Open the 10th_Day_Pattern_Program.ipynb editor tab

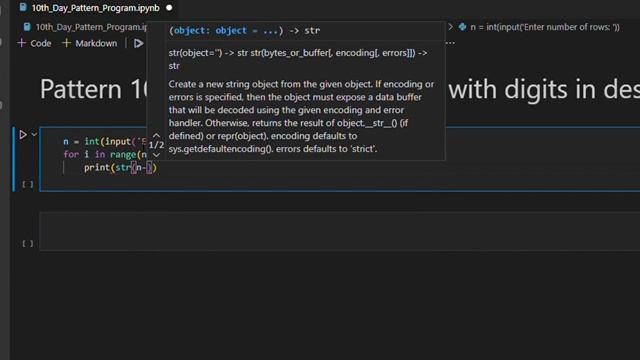96,8
